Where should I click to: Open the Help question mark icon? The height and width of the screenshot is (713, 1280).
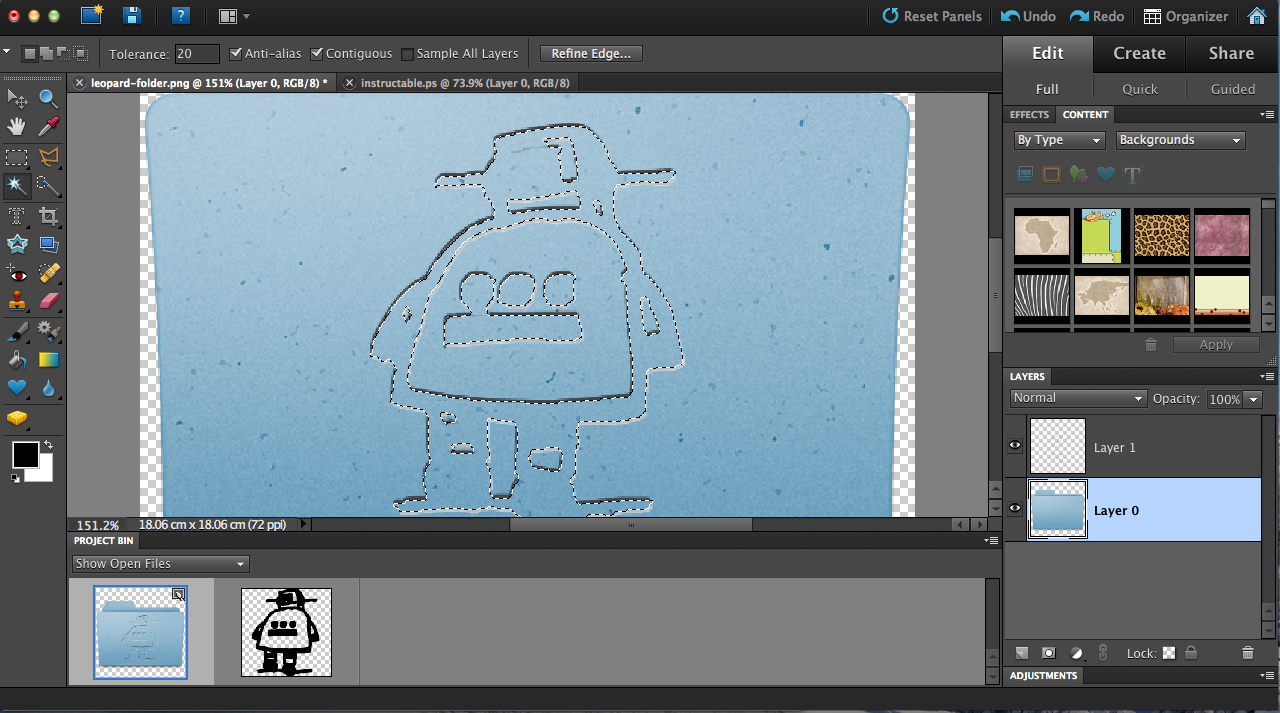pos(180,15)
